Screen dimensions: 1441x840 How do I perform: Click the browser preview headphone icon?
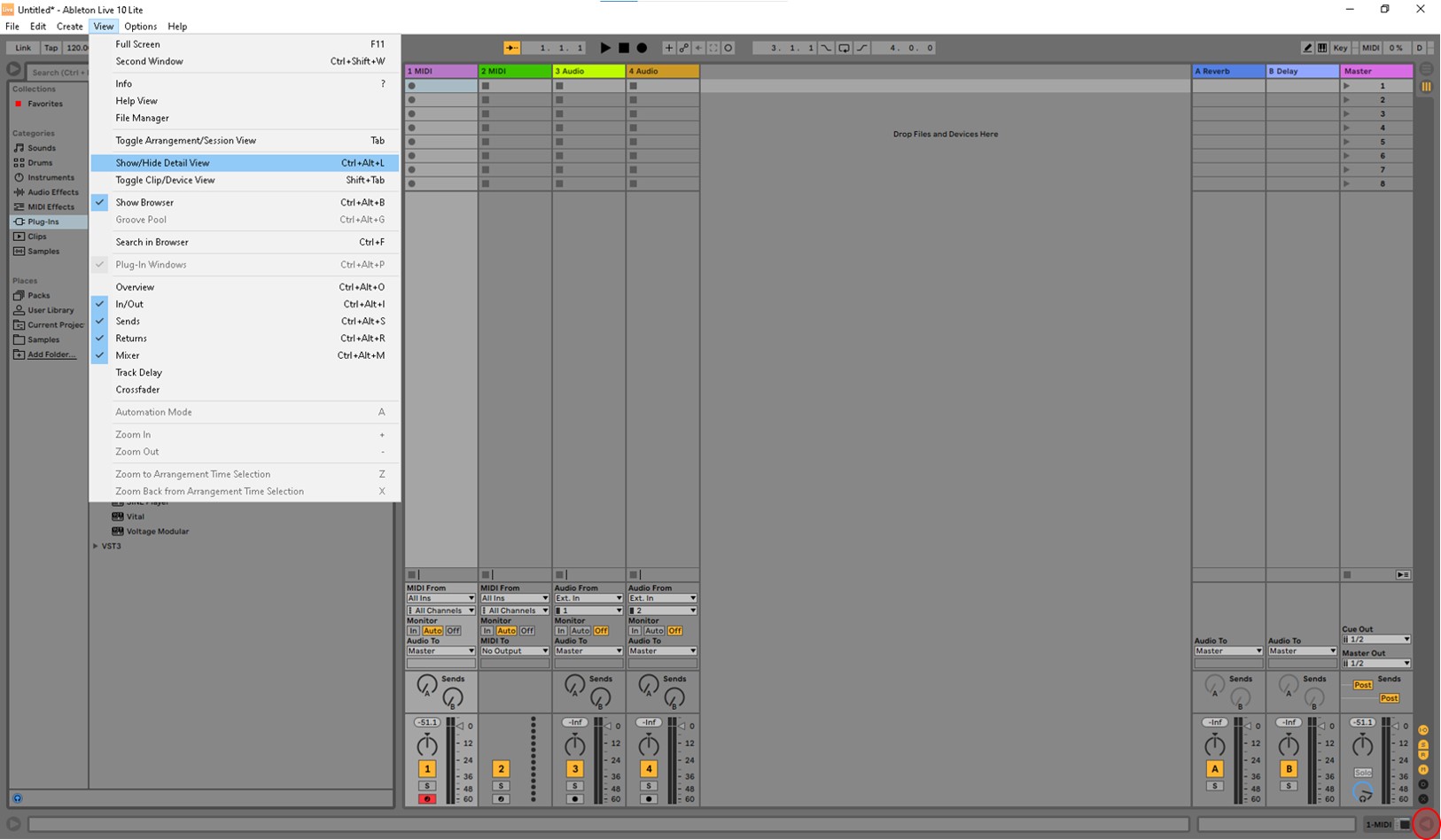point(17,798)
